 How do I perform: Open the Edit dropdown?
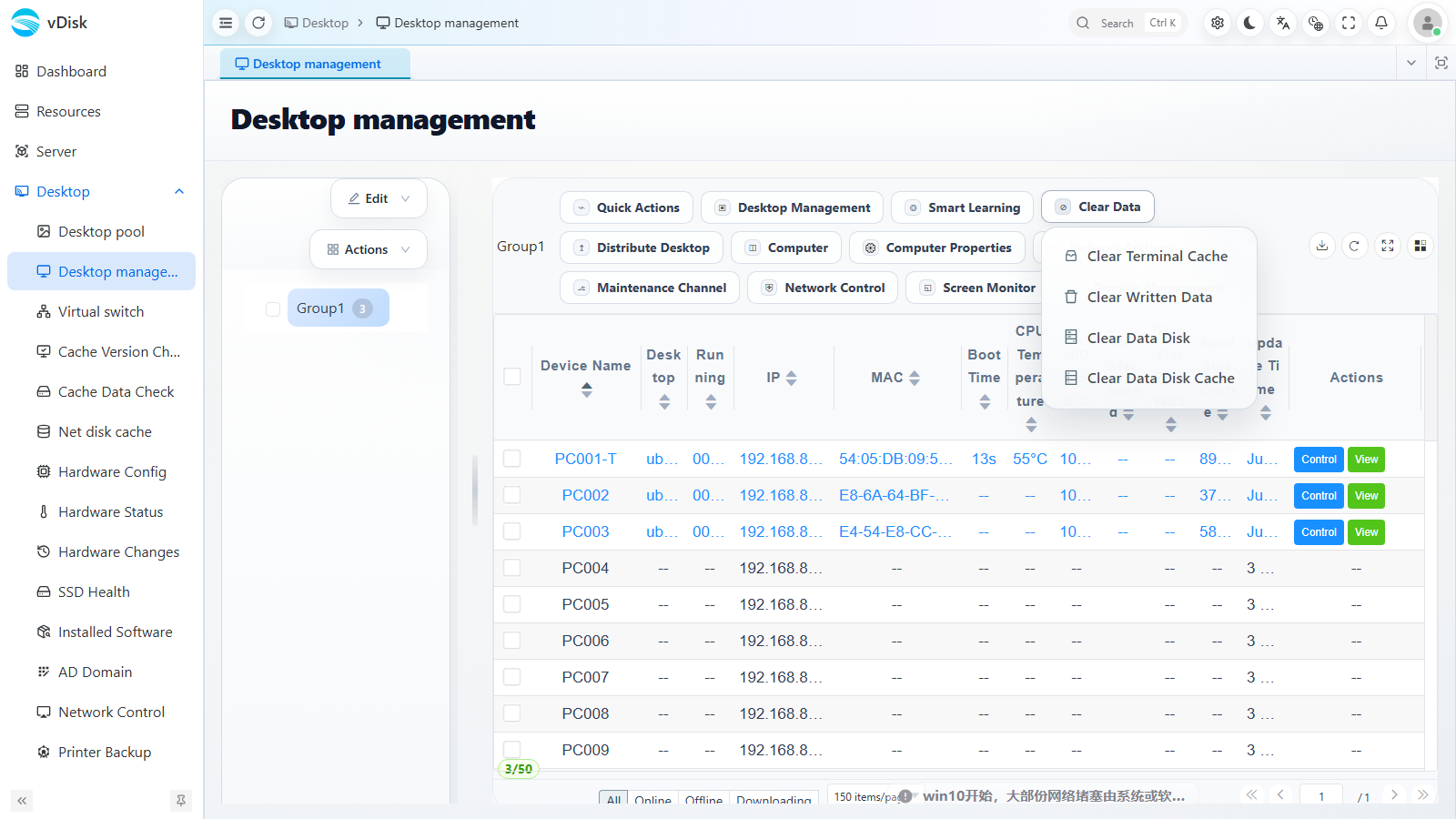tap(379, 198)
